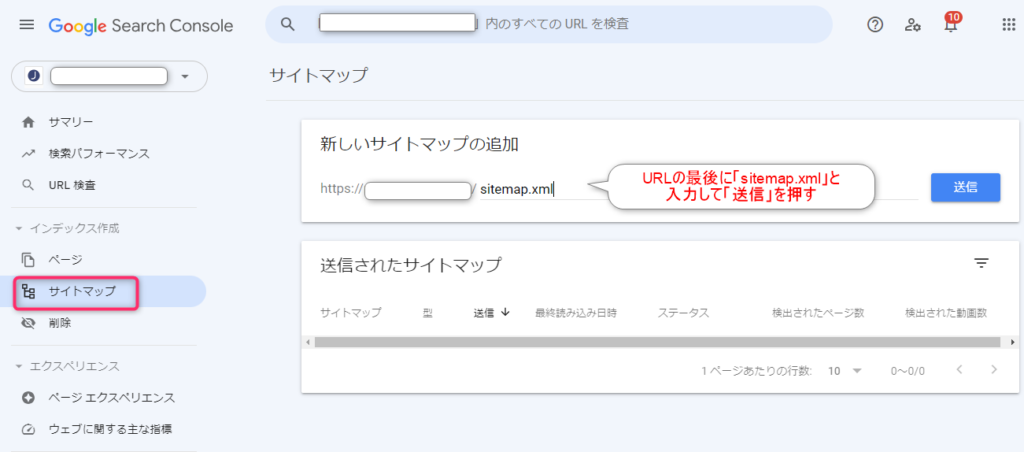Click the 送信されたサイトマップ heading
Screen dimensions: 1024x452
pyautogui.click(x=411, y=265)
